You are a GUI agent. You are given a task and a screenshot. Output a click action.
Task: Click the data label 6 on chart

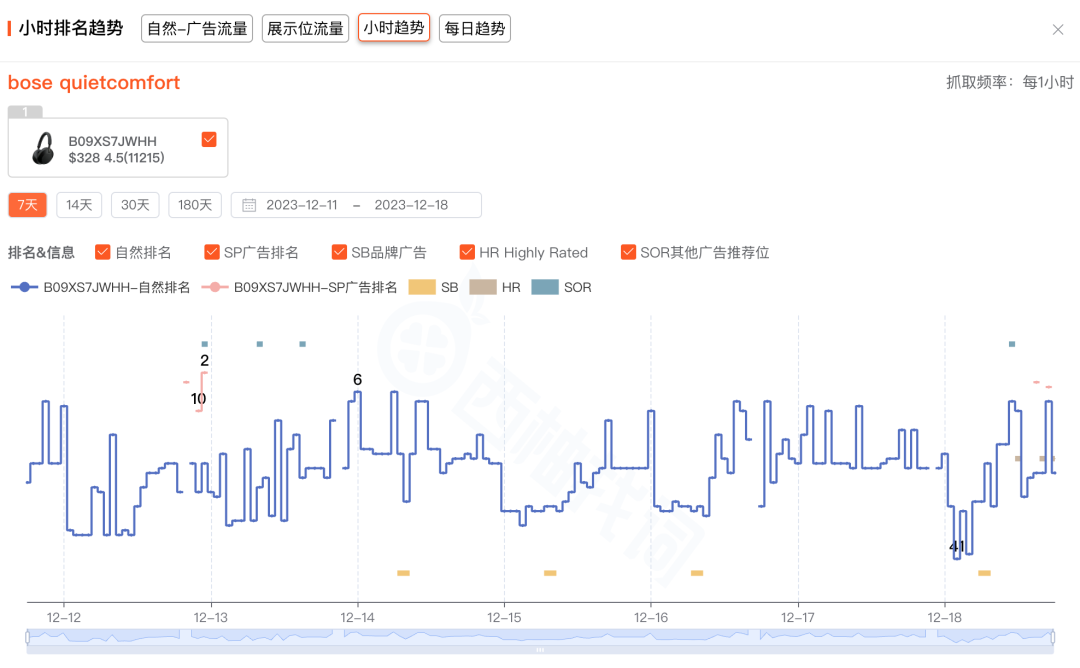tap(357, 379)
